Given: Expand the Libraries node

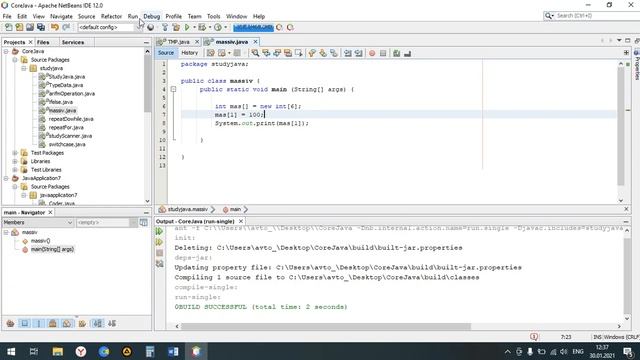Looking at the screenshot, I should coord(15,161).
